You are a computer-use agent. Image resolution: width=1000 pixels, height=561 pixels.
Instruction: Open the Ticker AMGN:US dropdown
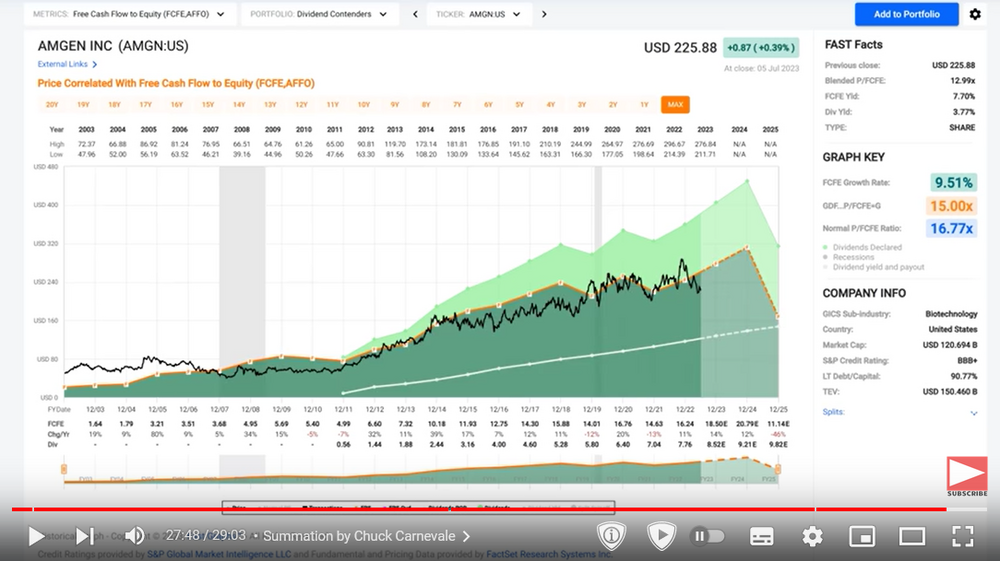tap(480, 14)
